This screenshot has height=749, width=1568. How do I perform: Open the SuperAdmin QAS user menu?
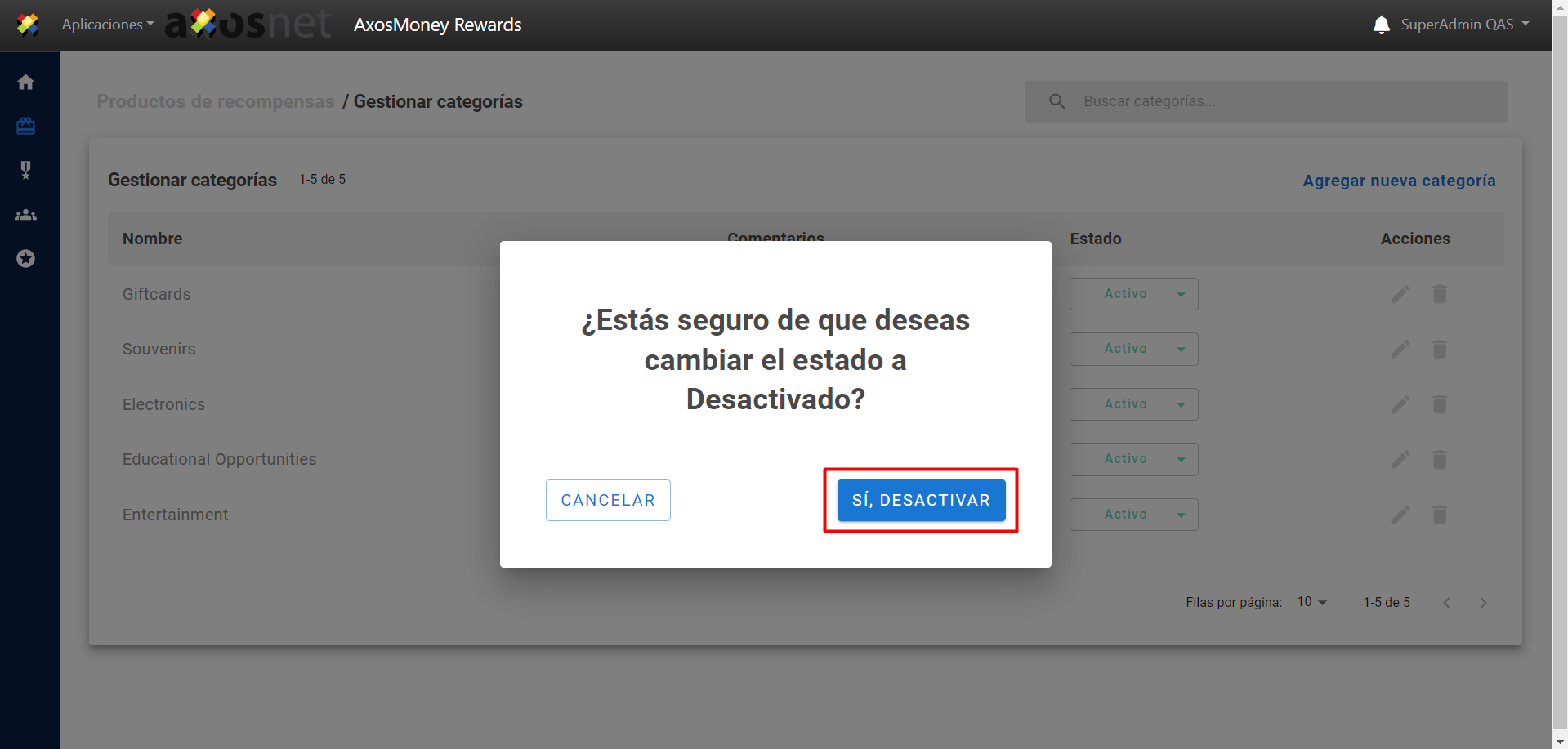pos(1464,25)
